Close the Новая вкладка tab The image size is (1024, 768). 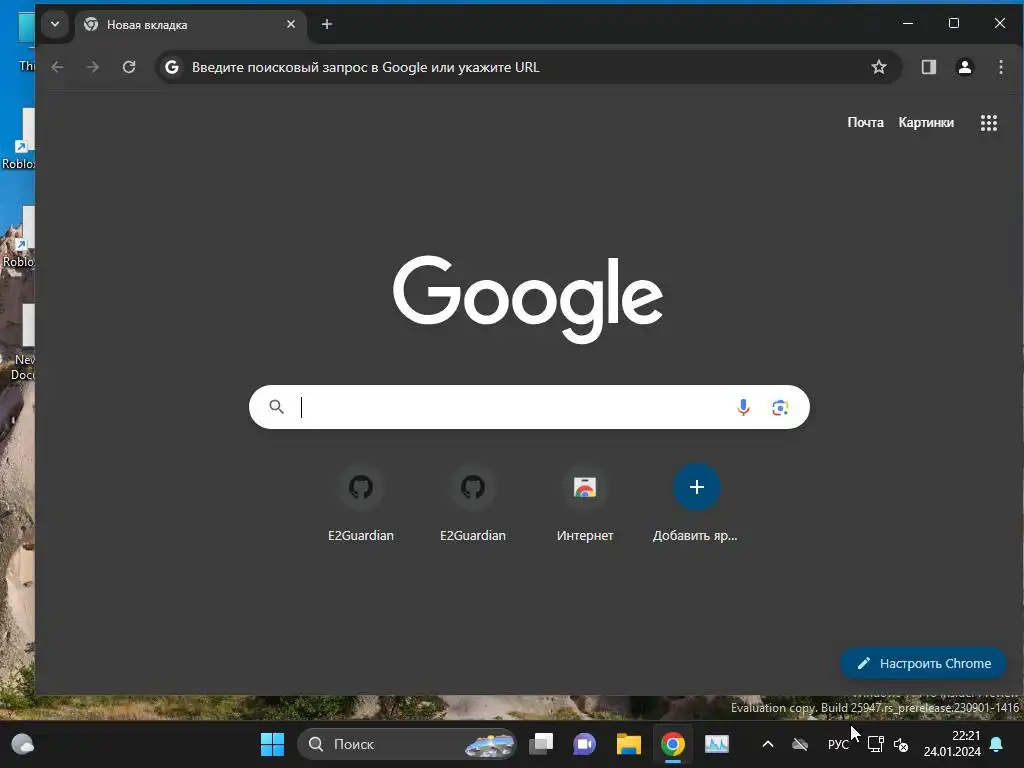click(291, 24)
